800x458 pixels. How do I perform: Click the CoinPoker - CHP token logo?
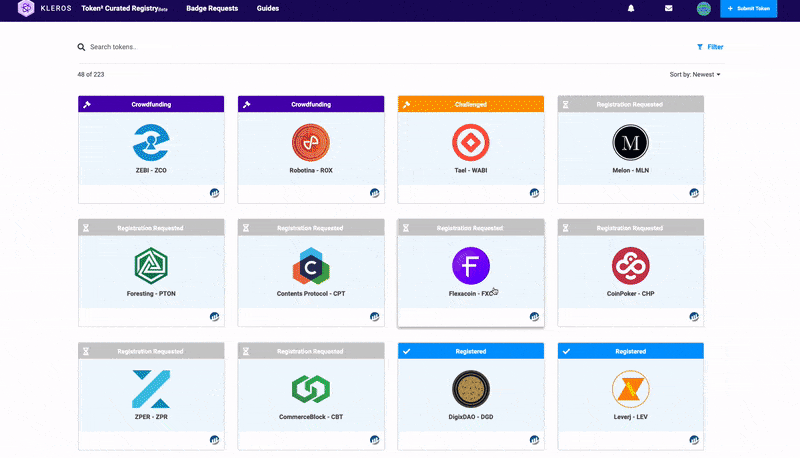(x=631, y=266)
